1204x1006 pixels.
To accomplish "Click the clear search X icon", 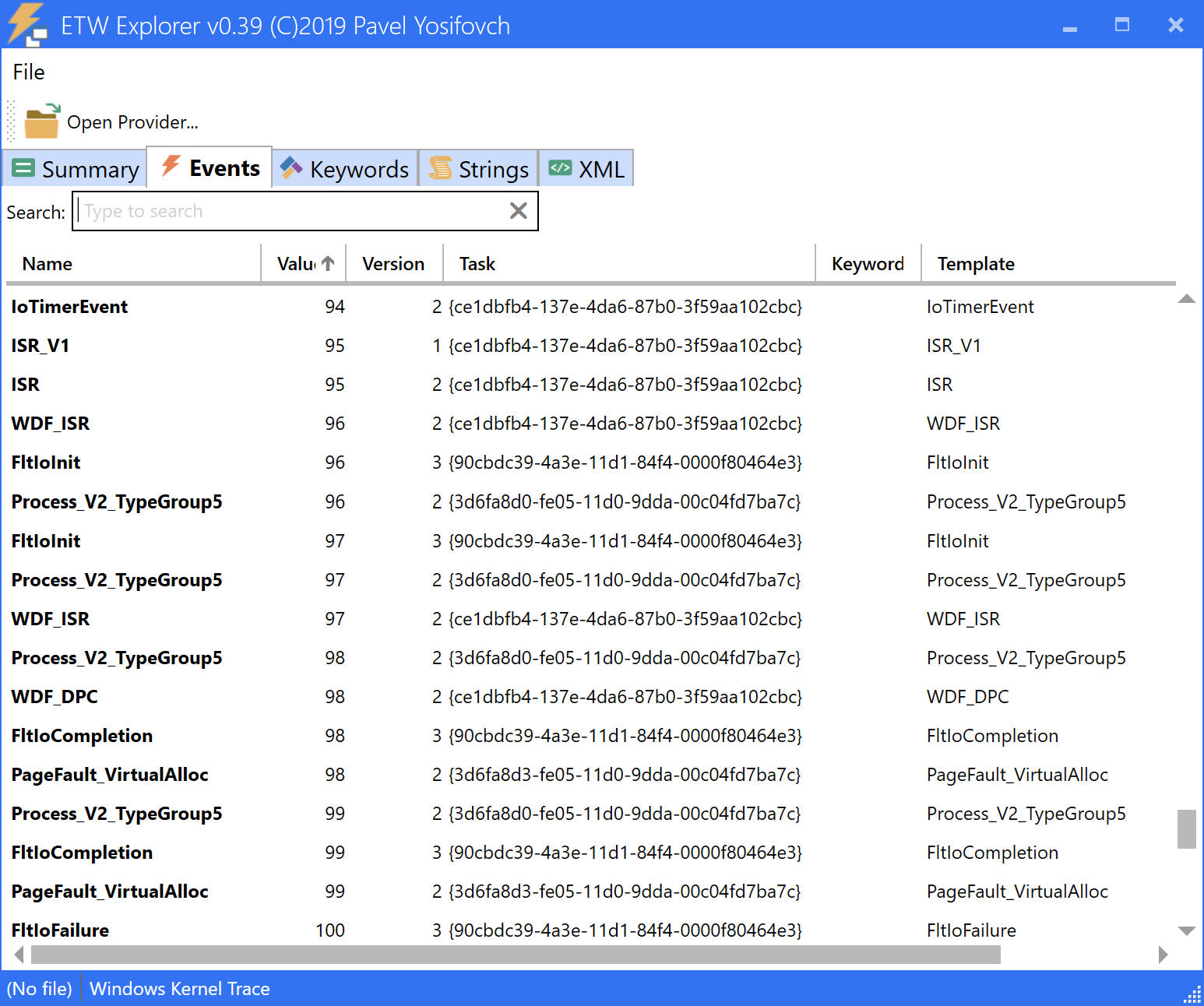I will click(518, 211).
